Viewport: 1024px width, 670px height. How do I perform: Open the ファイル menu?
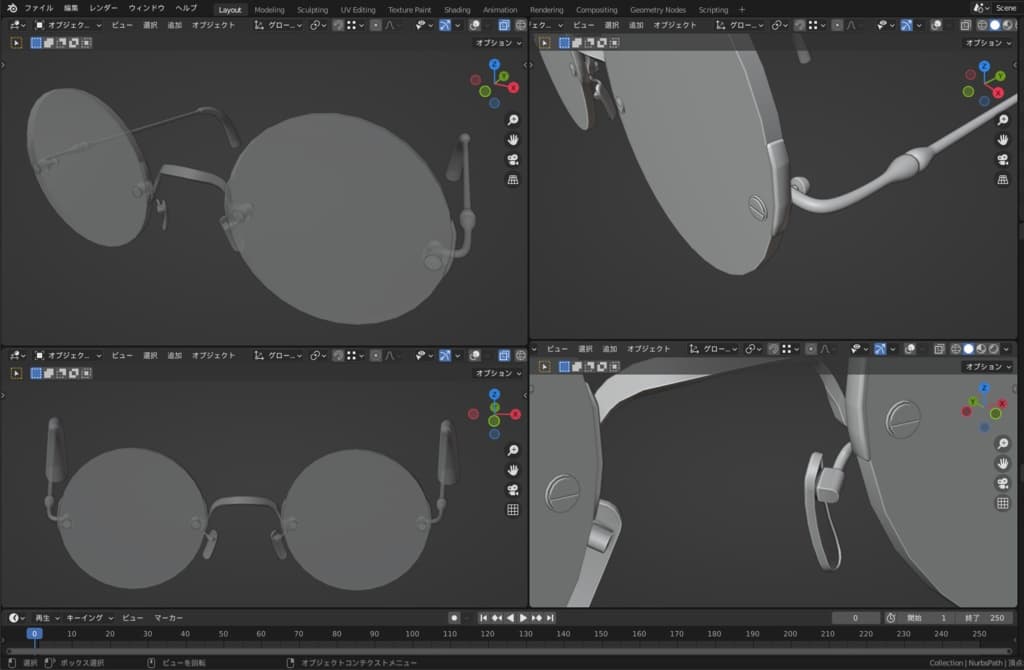39,9
